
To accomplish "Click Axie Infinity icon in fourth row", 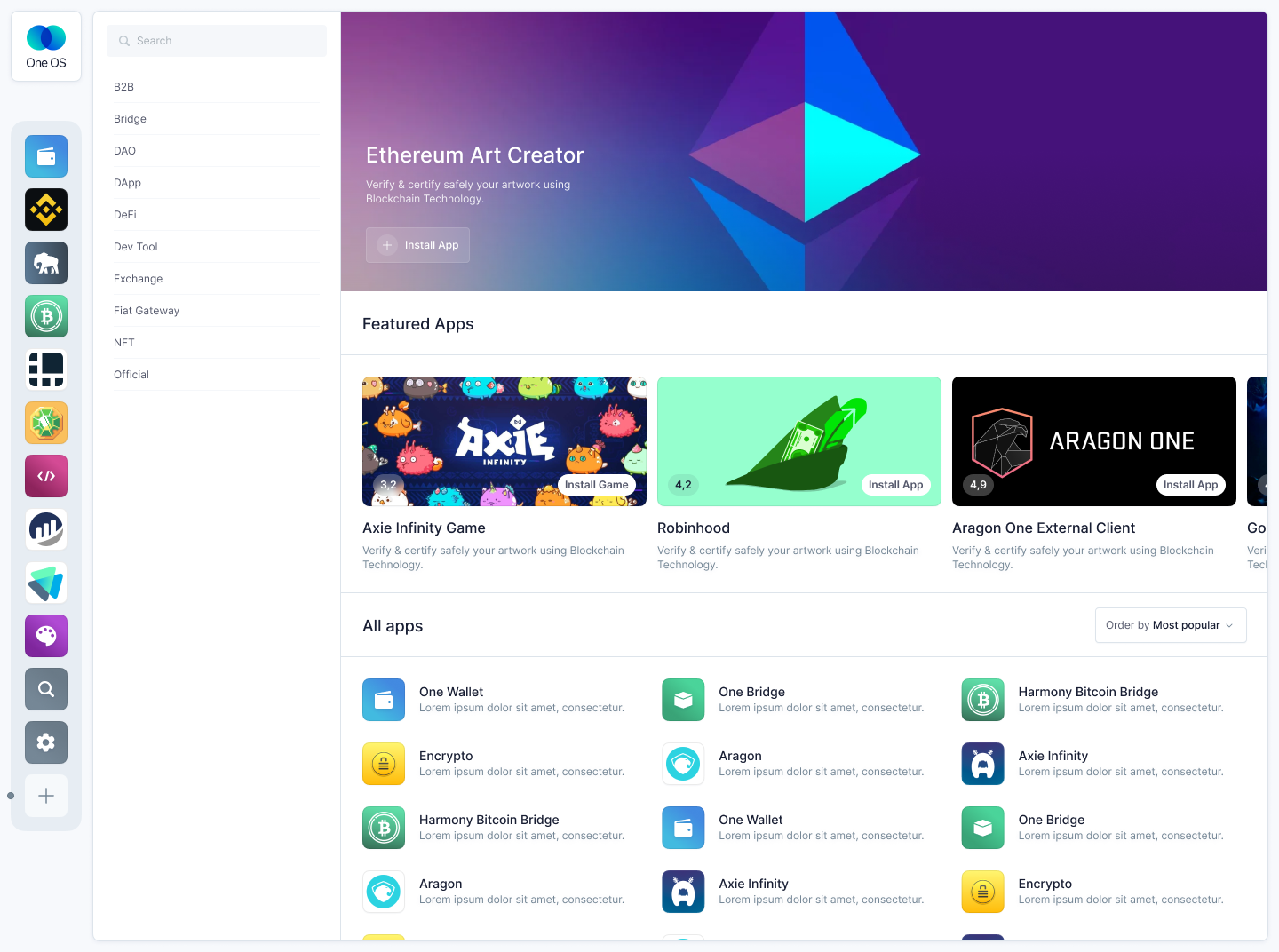I will pyautogui.click(x=683, y=892).
